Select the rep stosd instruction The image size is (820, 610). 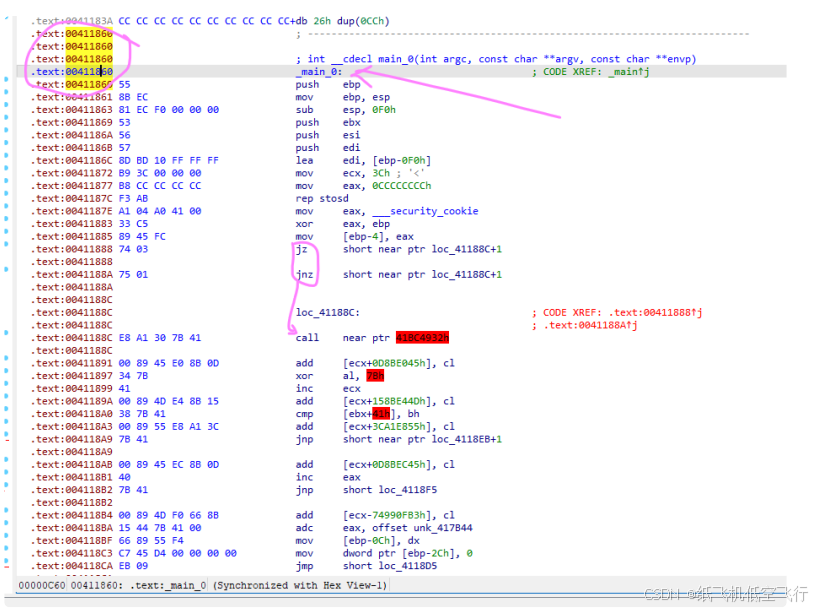tap(318, 198)
